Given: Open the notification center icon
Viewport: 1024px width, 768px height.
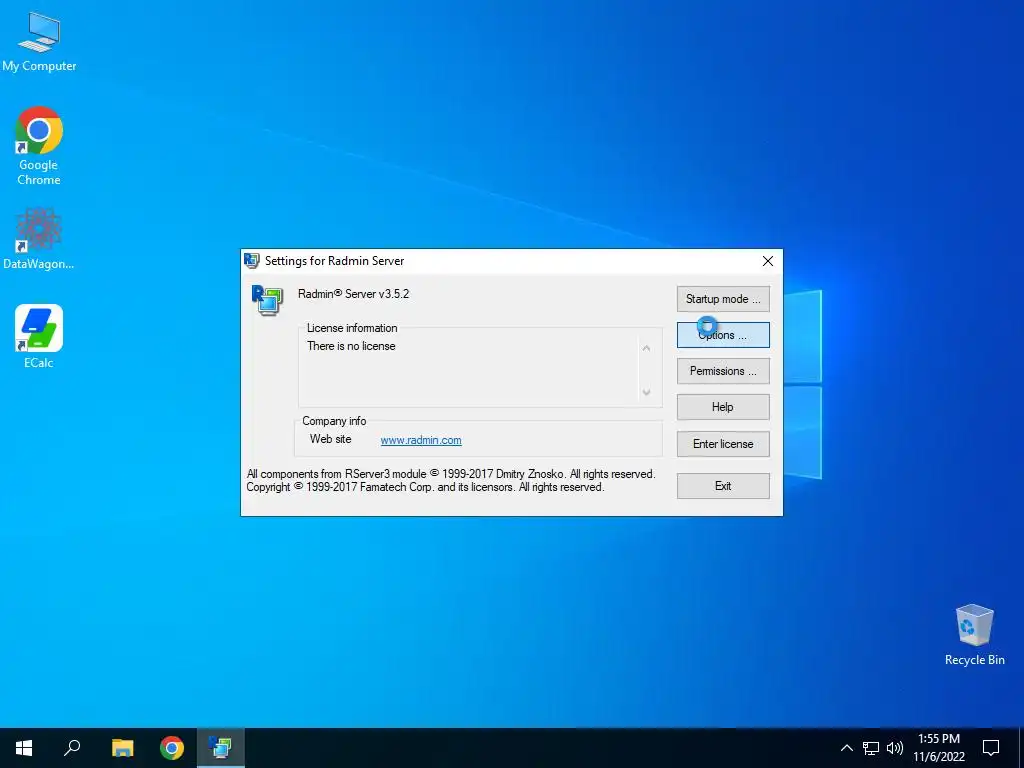Looking at the screenshot, I should [x=991, y=748].
